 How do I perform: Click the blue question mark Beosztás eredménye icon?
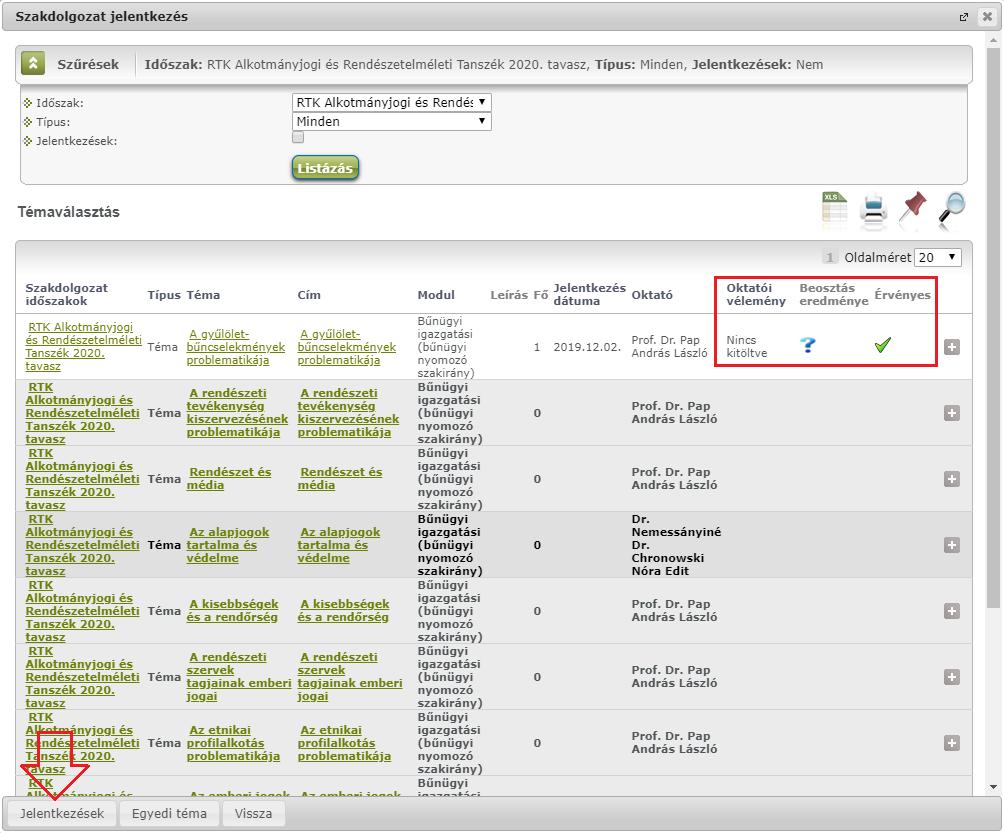[808, 345]
